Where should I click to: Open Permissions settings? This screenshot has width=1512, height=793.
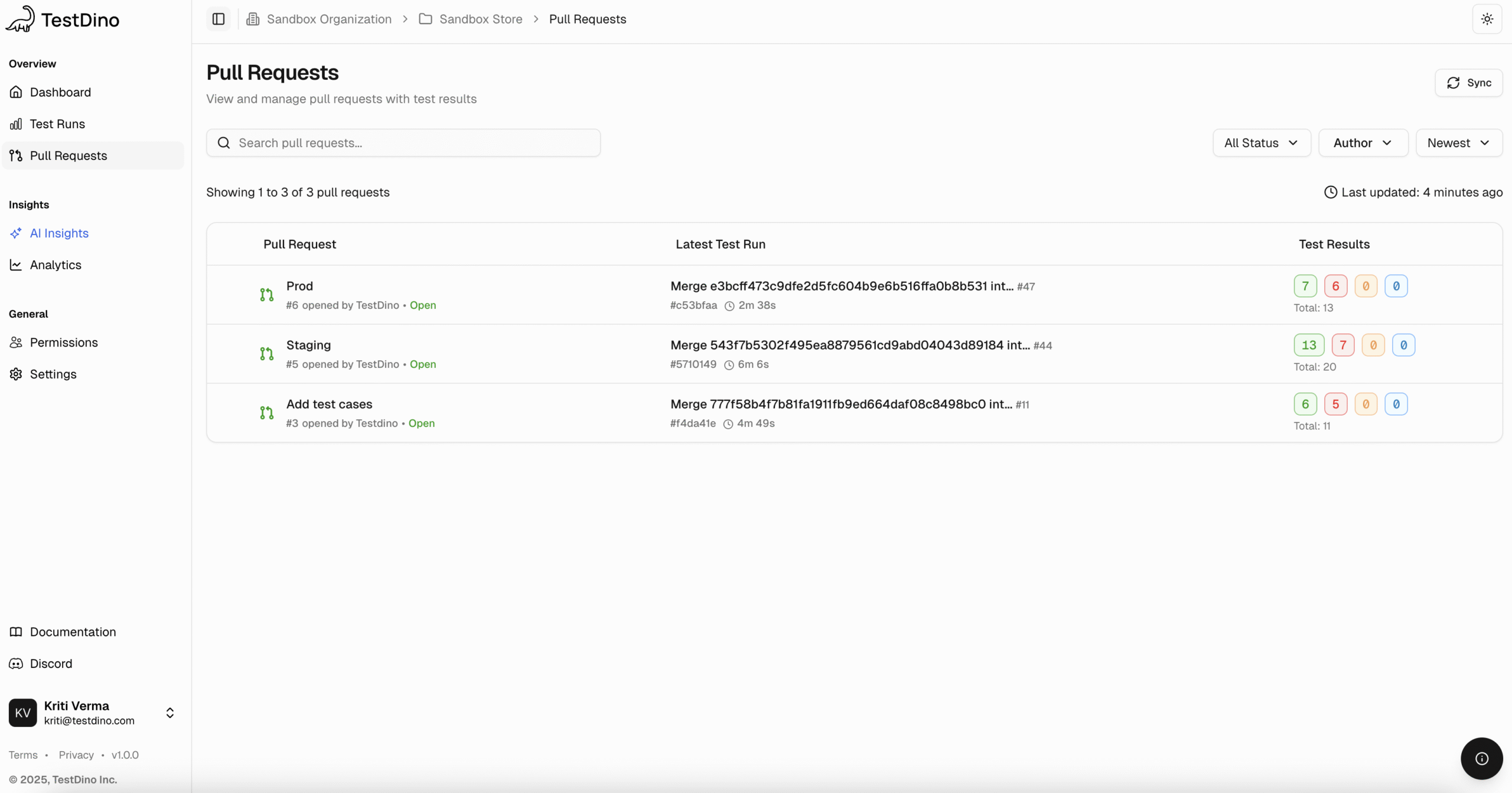[x=64, y=342]
